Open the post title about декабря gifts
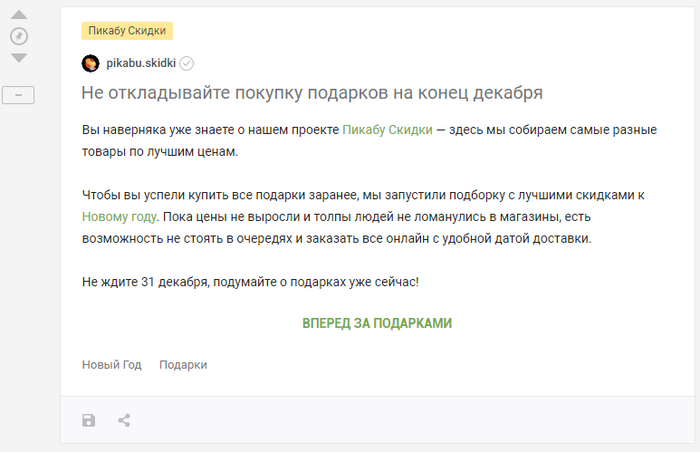 tap(312, 93)
